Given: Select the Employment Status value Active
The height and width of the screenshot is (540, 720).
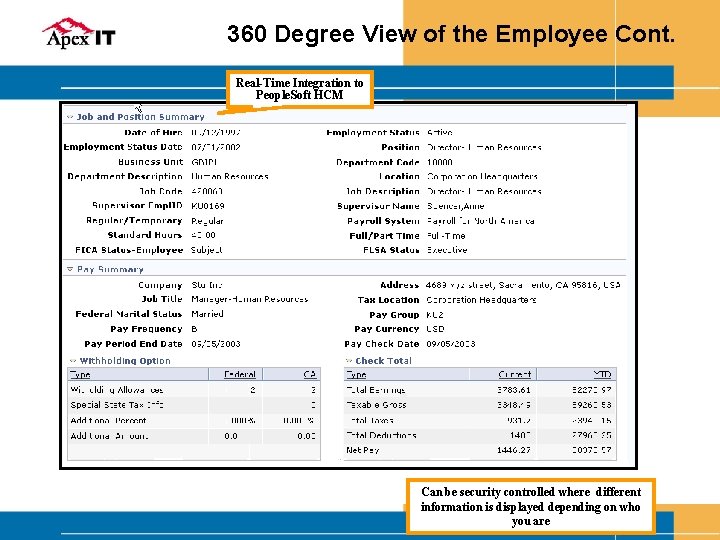Looking at the screenshot, I should point(439,133).
